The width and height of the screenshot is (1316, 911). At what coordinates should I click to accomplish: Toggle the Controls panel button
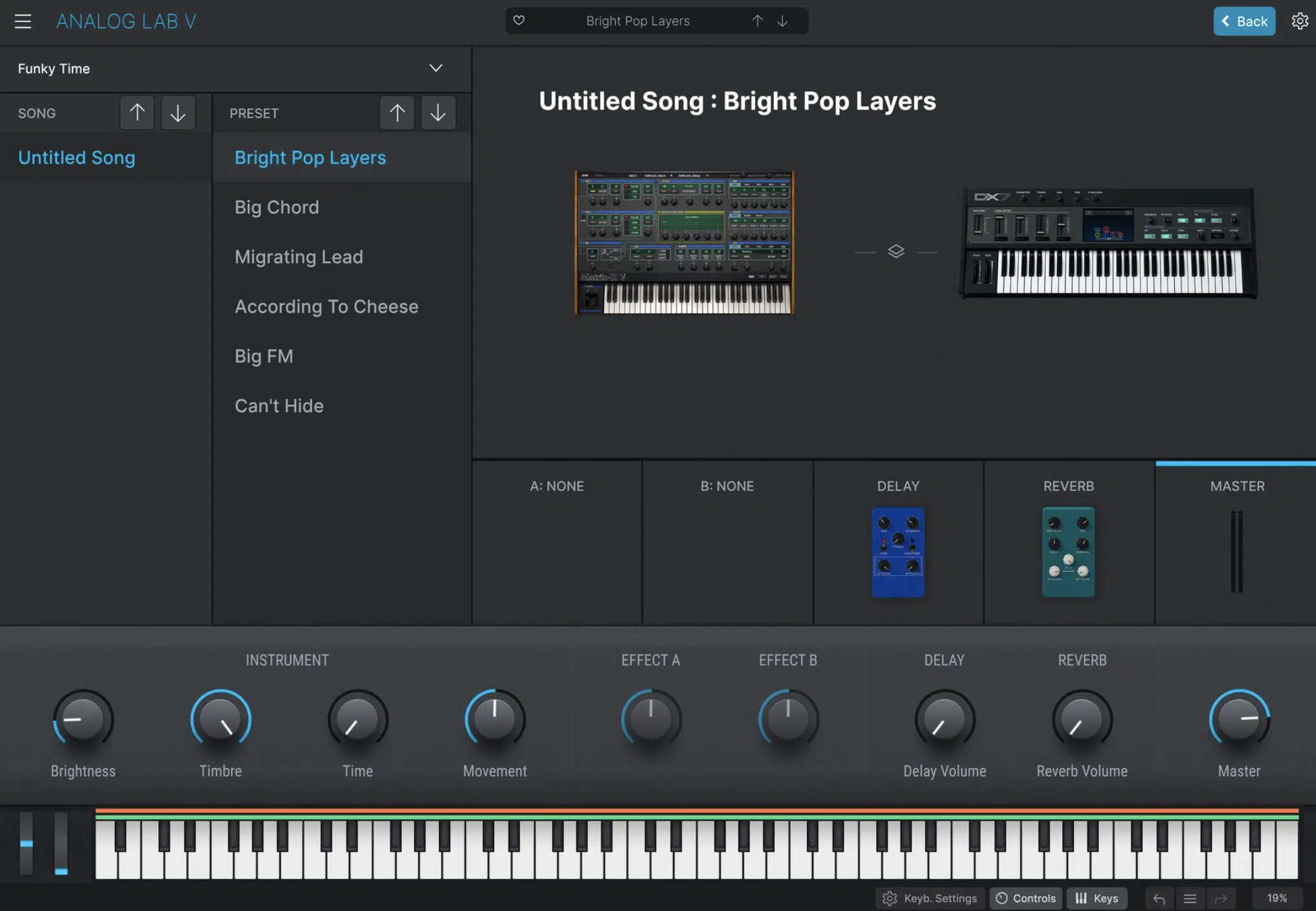[1026, 898]
